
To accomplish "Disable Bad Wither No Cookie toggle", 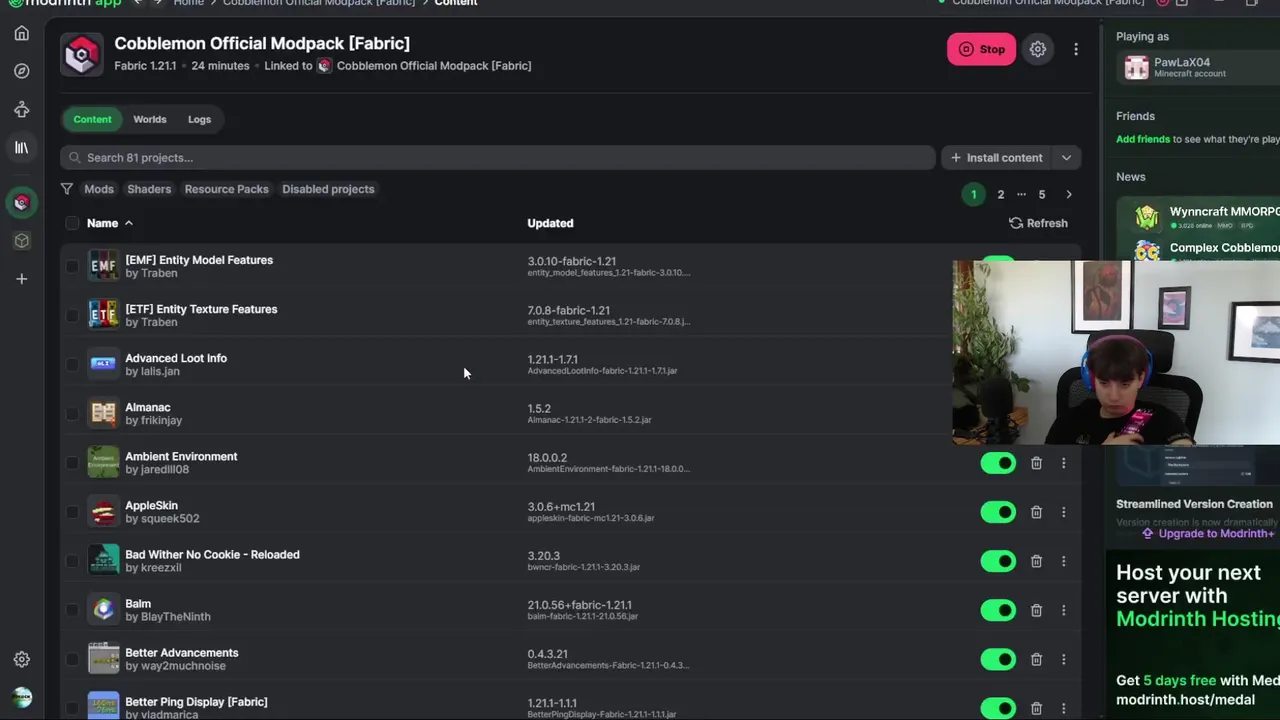I will point(998,561).
